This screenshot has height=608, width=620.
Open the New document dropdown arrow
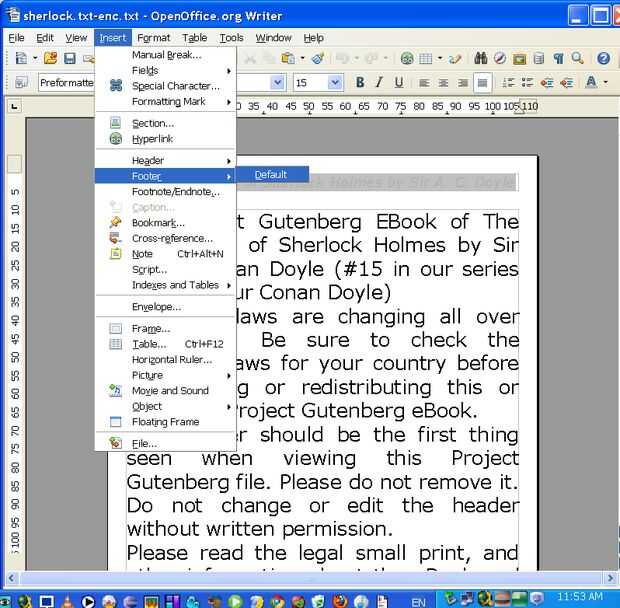(x=35, y=59)
